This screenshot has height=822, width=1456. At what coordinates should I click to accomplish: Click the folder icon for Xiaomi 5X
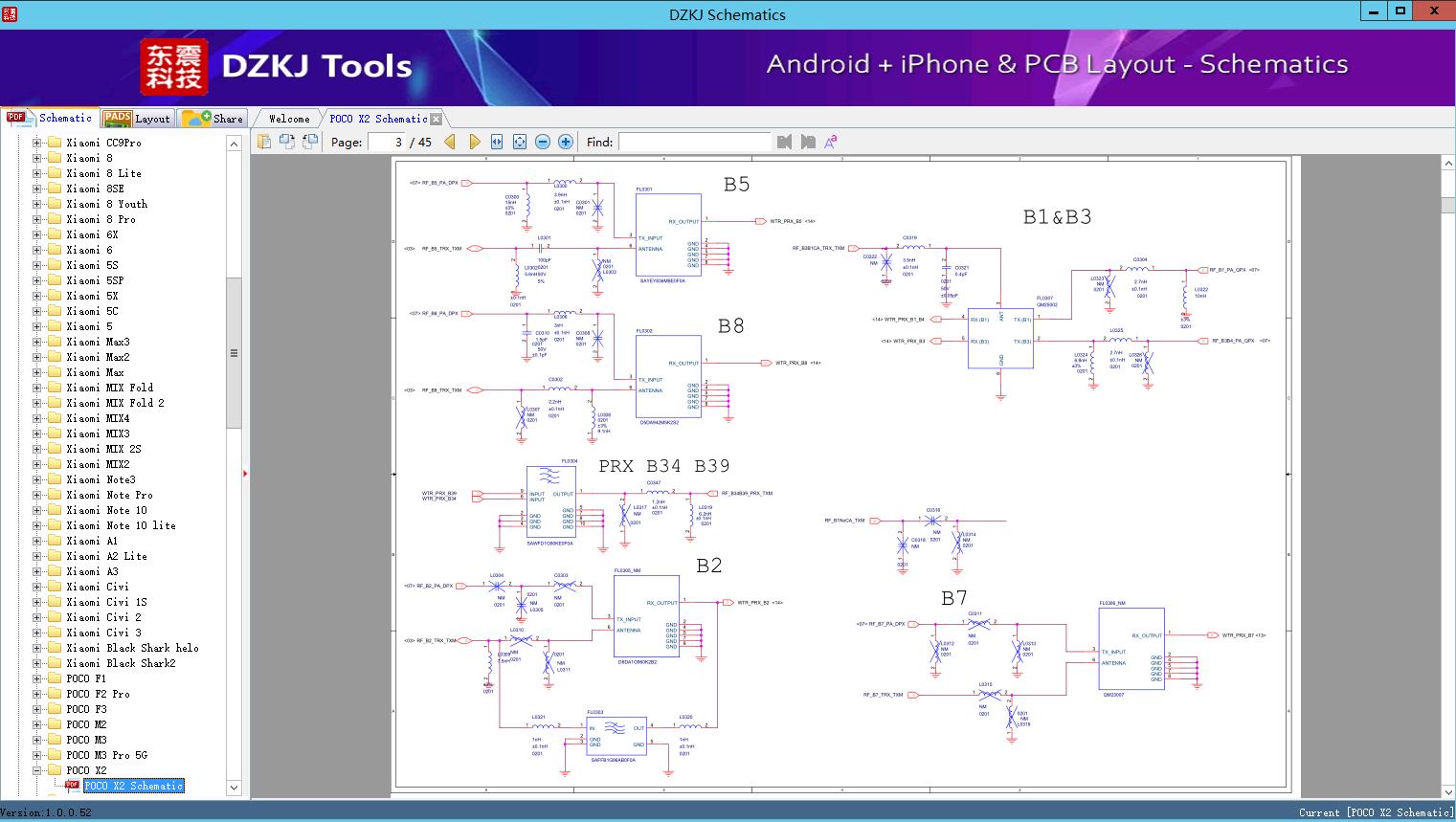click(55, 296)
